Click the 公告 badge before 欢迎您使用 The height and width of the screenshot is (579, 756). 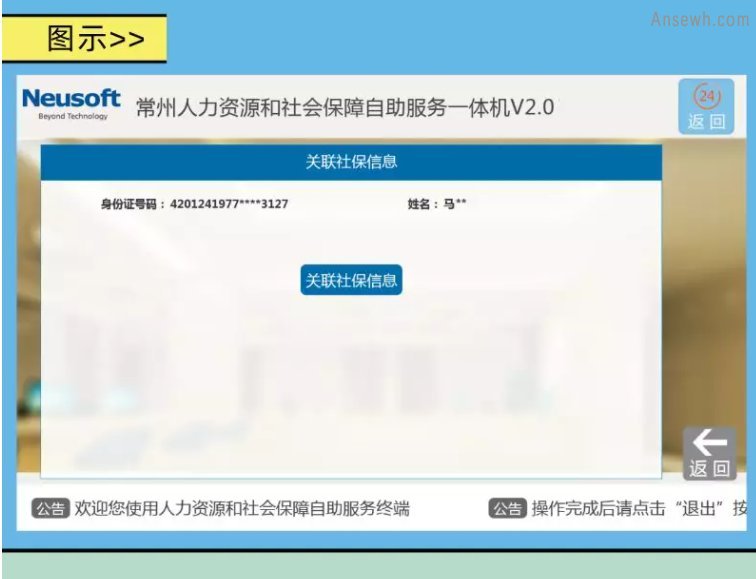[51, 509]
